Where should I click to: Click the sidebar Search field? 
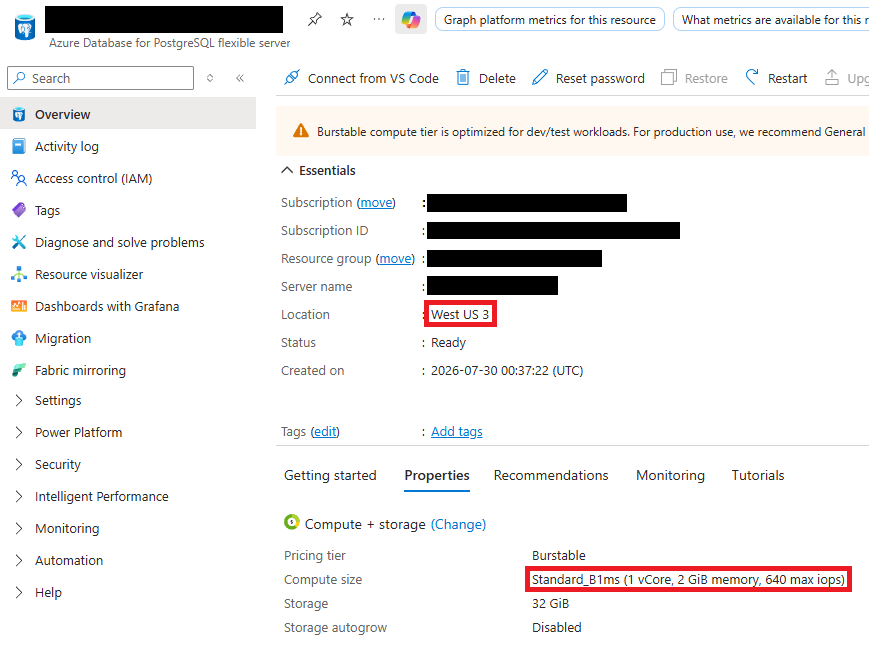(x=100, y=78)
